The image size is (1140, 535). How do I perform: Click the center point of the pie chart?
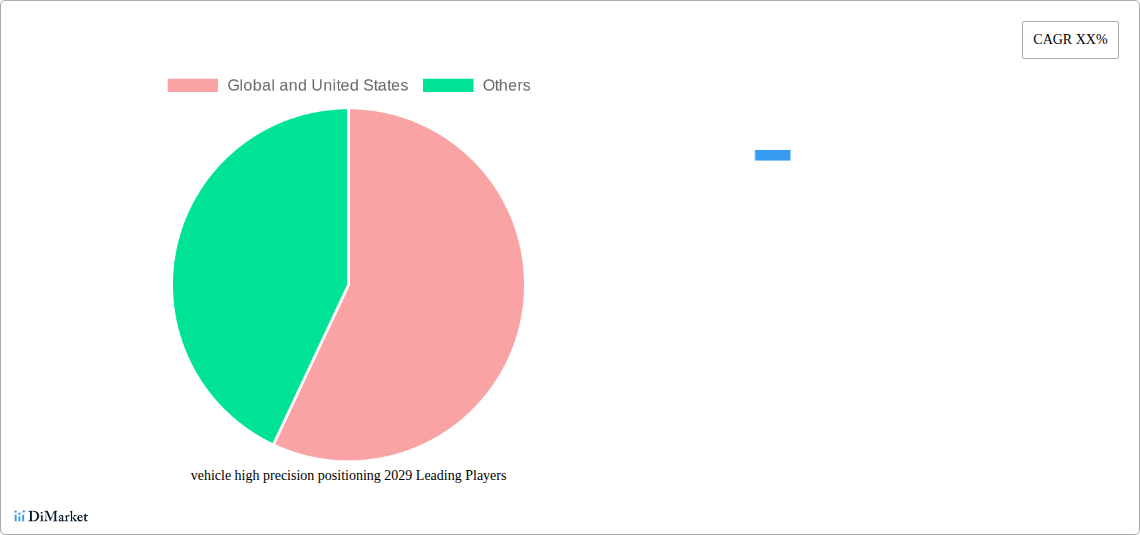348,285
